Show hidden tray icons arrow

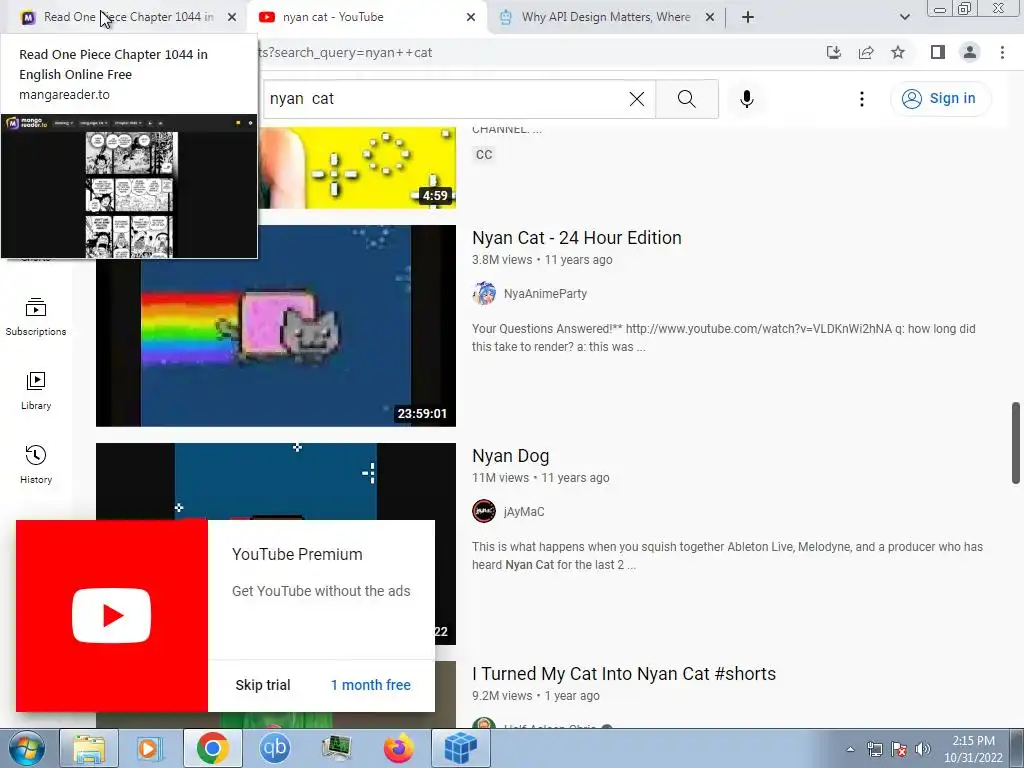850,750
